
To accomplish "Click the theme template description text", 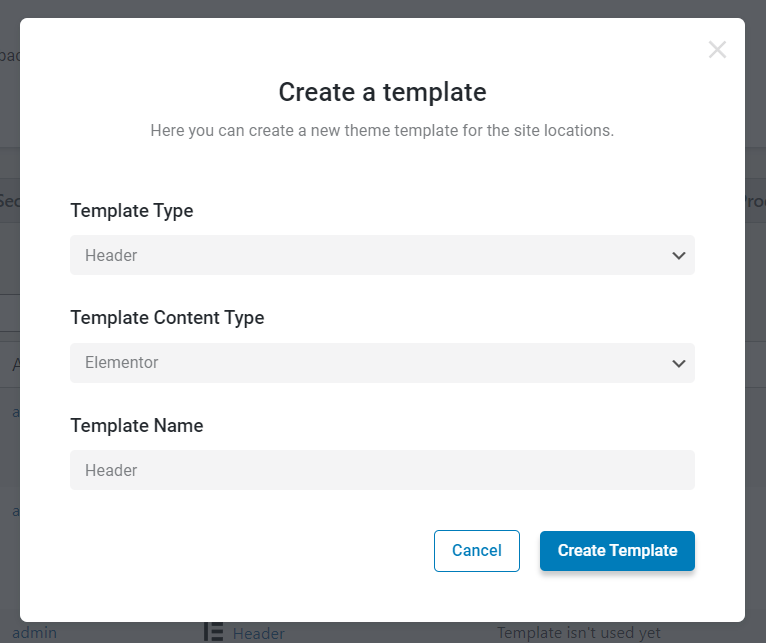I will 382,130.
